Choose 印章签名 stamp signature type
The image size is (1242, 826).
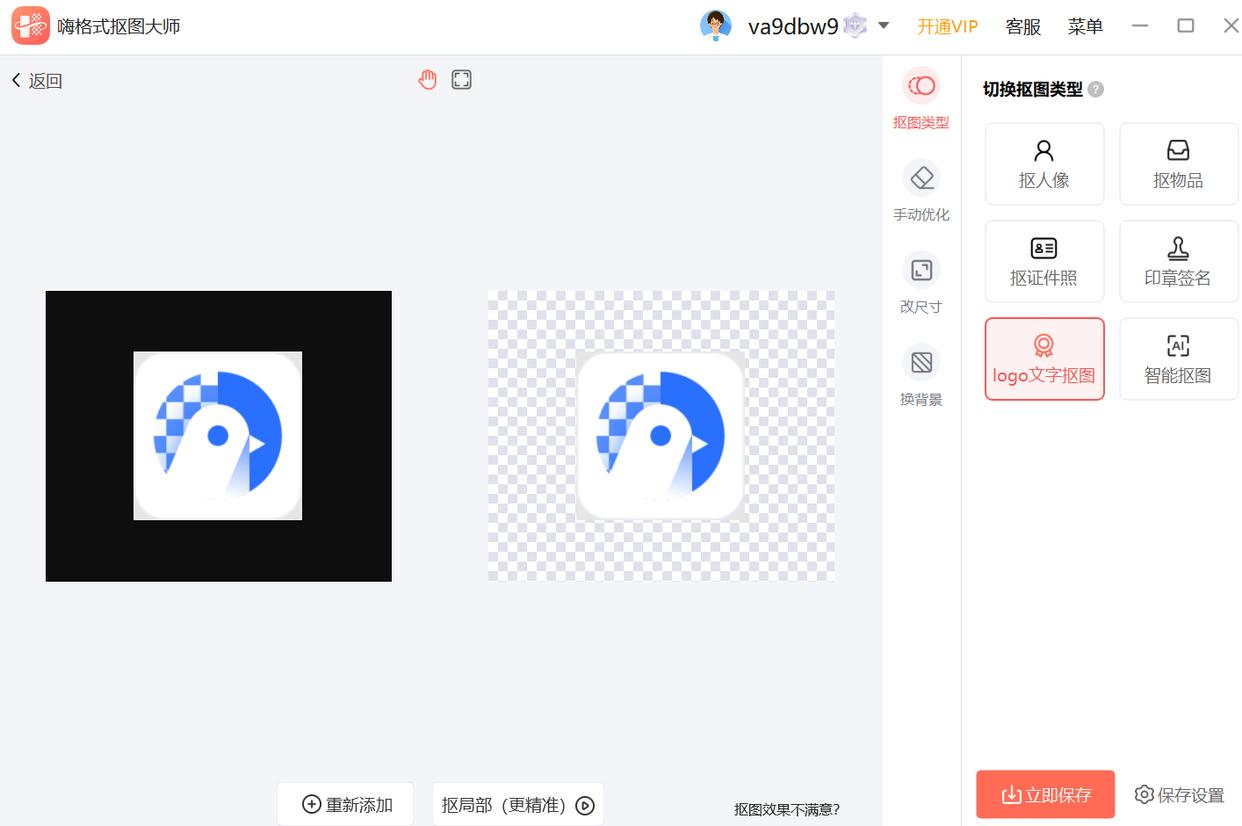1178,261
